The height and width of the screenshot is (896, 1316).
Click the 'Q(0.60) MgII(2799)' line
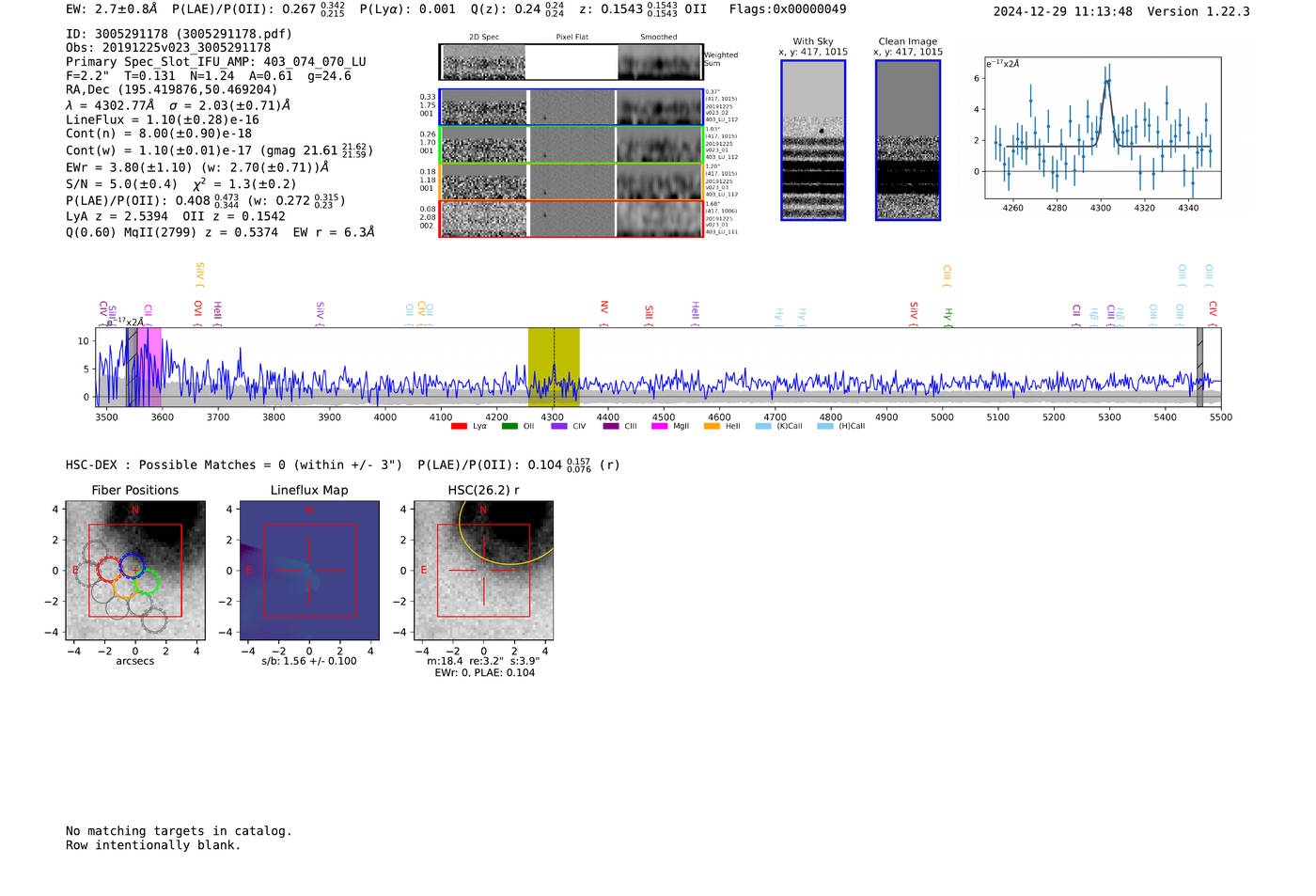tap(220, 232)
